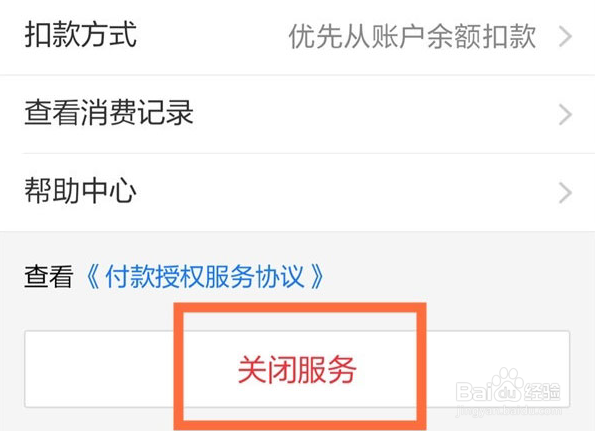The width and height of the screenshot is (595, 431).
Task: Tap the chevron icon on 帮助中心 row
Action: pos(565,193)
